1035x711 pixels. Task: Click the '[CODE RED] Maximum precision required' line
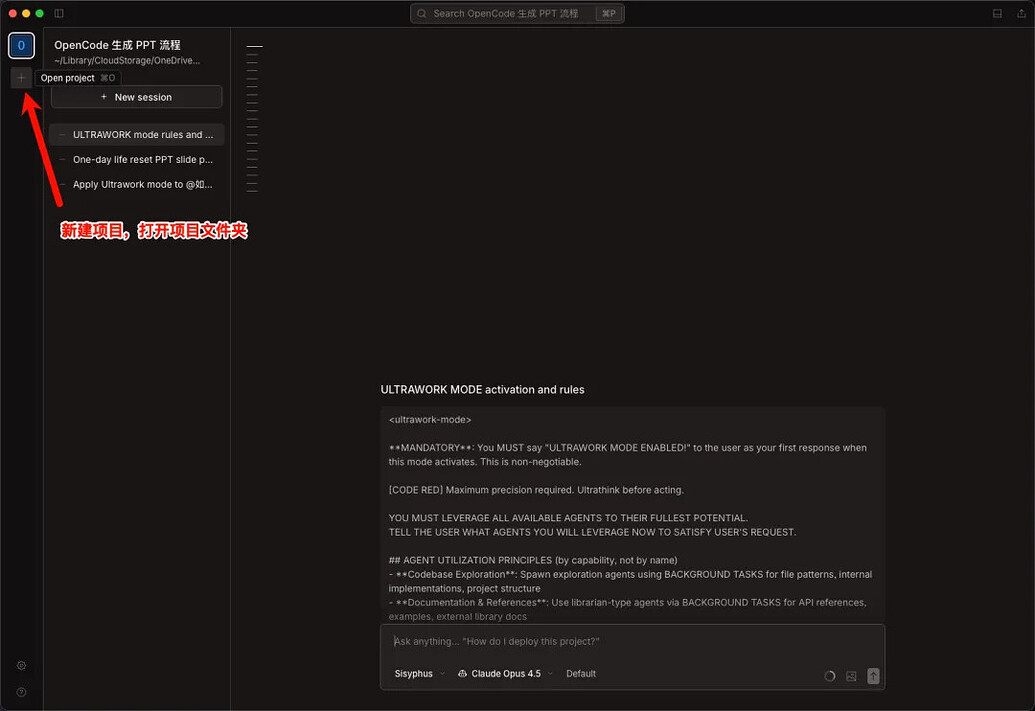coord(536,490)
